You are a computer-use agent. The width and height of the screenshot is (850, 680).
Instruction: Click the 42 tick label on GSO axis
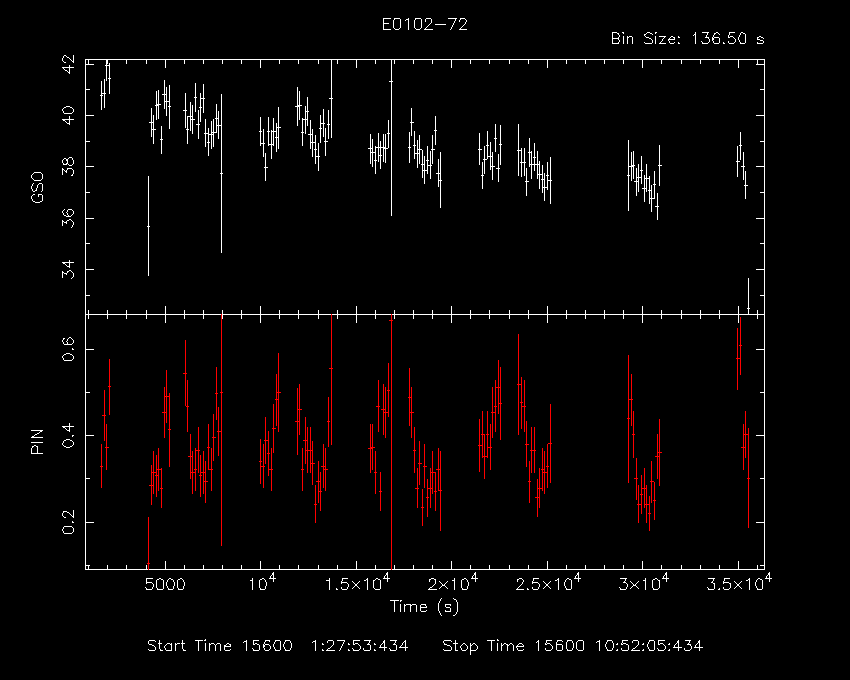(x=69, y=65)
